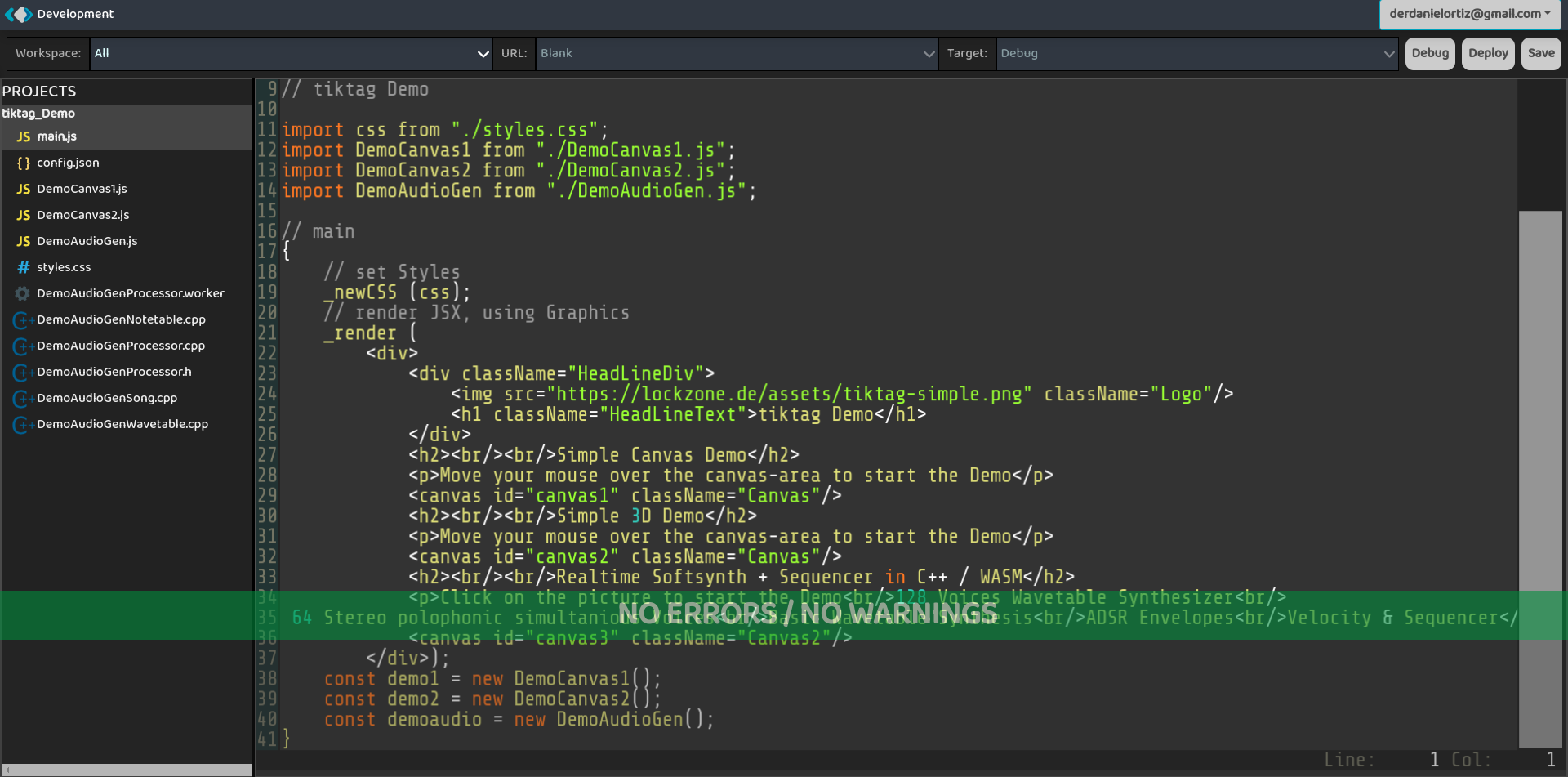Click '_render (' on line 21

(370, 333)
